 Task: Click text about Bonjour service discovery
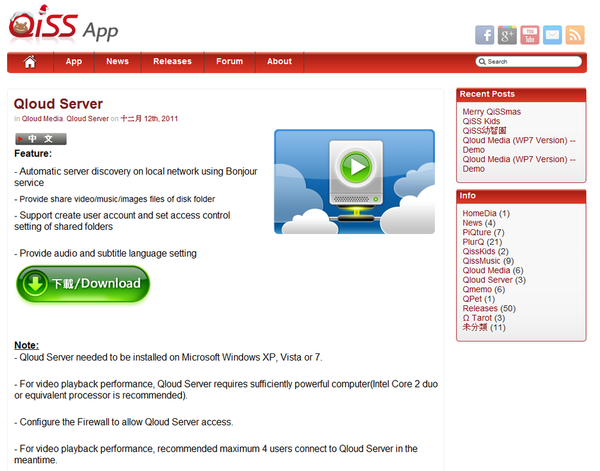click(x=136, y=177)
